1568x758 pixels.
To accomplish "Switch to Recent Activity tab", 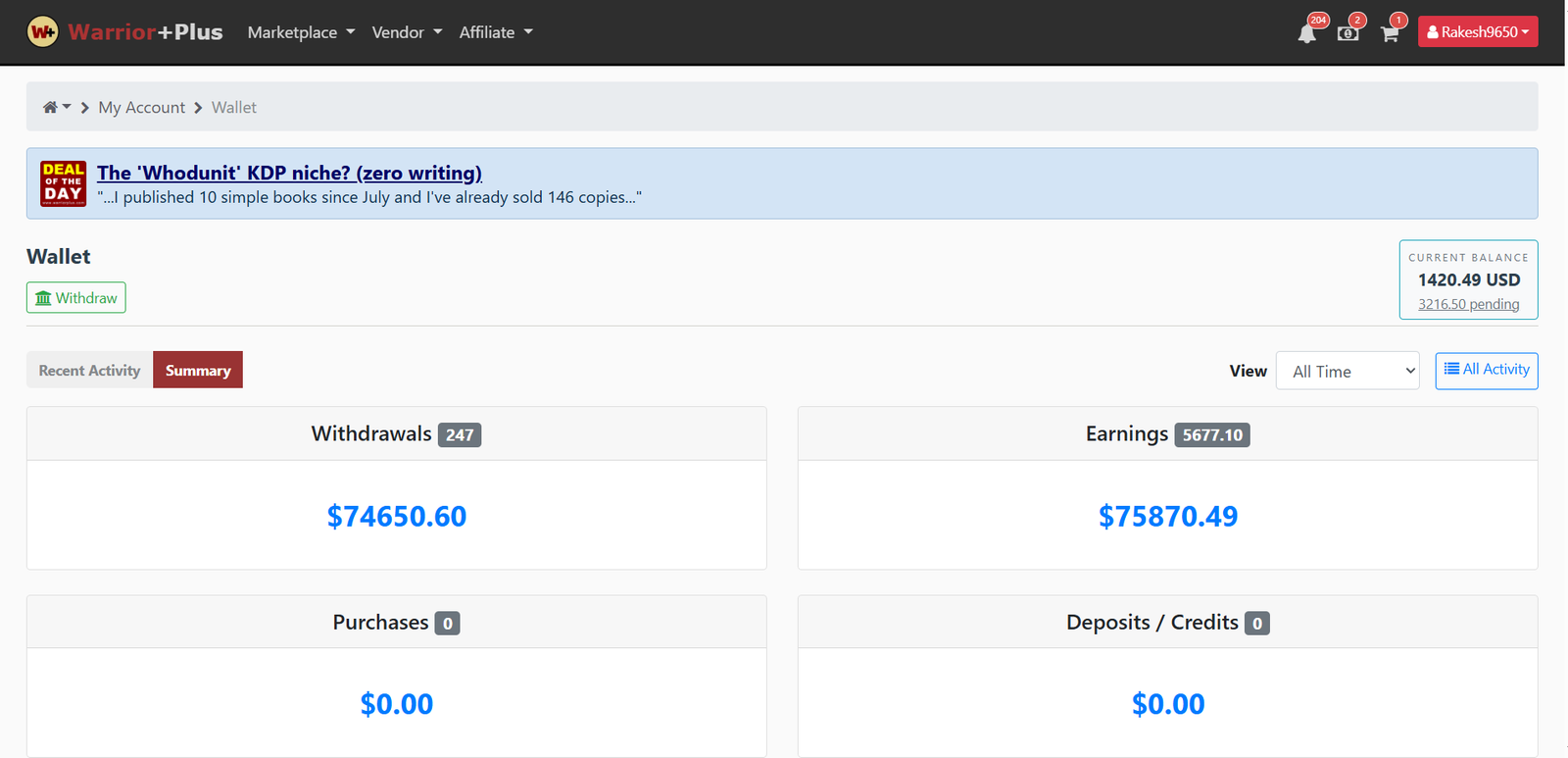I will 89,370.
